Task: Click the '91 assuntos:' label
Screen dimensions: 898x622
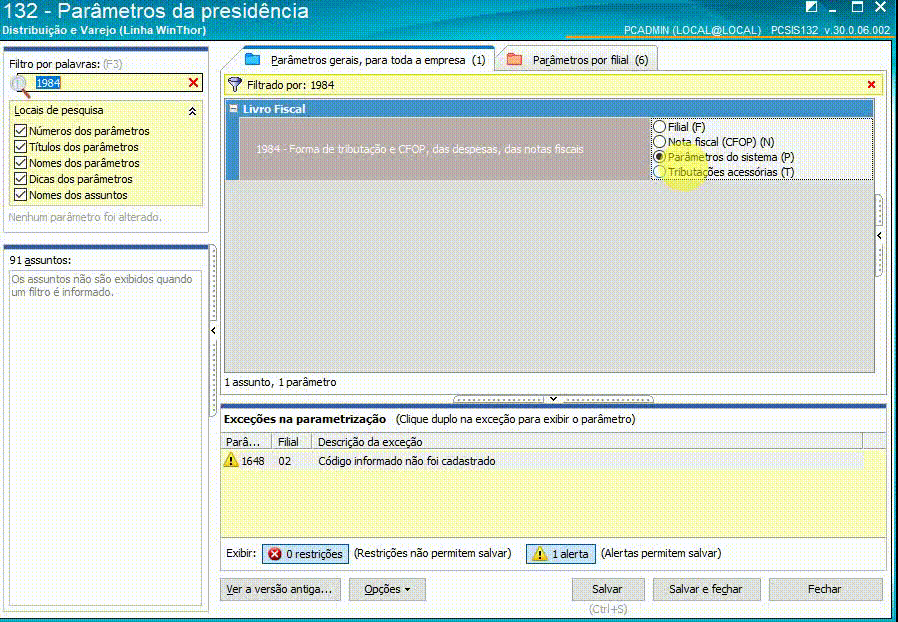Action: (x=41, y=260)
